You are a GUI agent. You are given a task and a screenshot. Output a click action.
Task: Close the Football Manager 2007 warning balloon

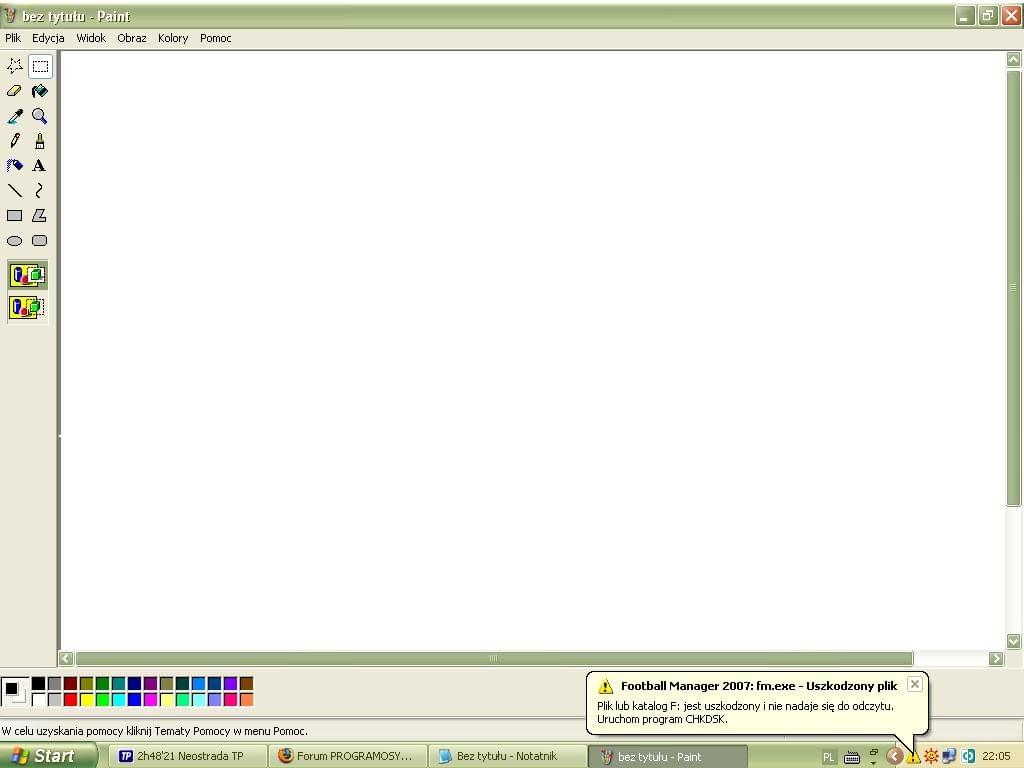[914, 684]
